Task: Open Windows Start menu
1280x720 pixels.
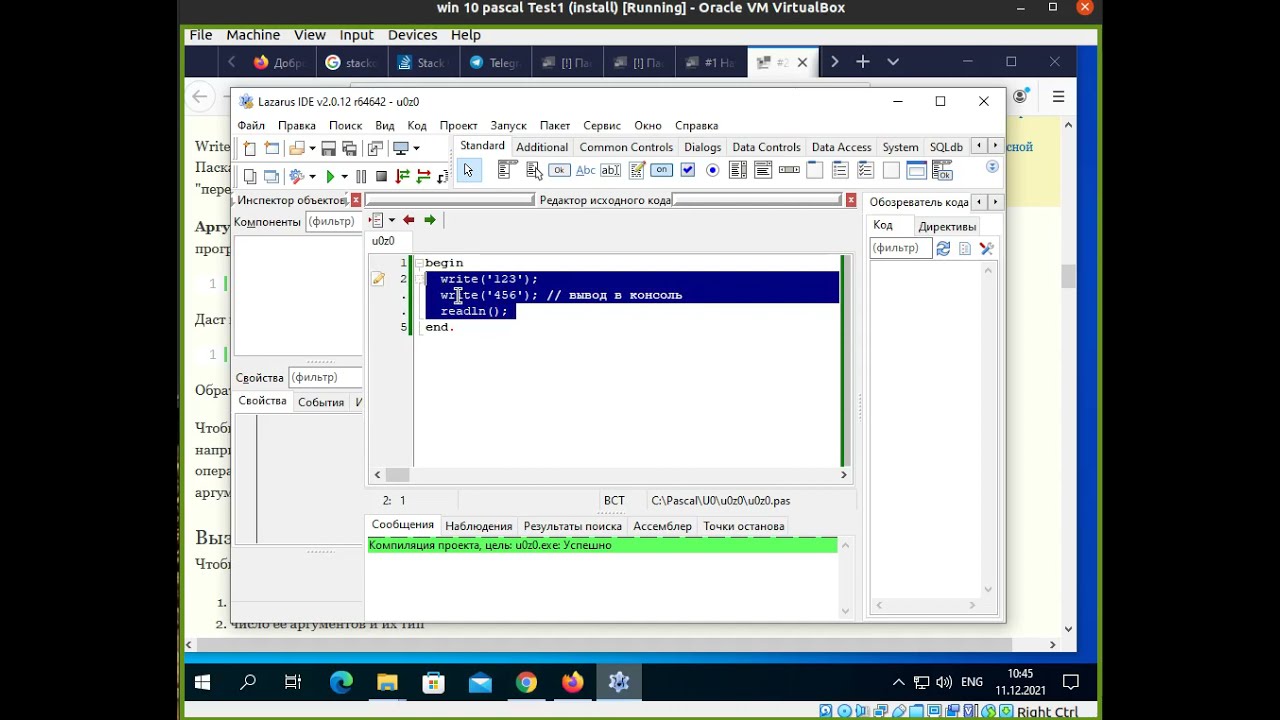Action: coord(203,683)
